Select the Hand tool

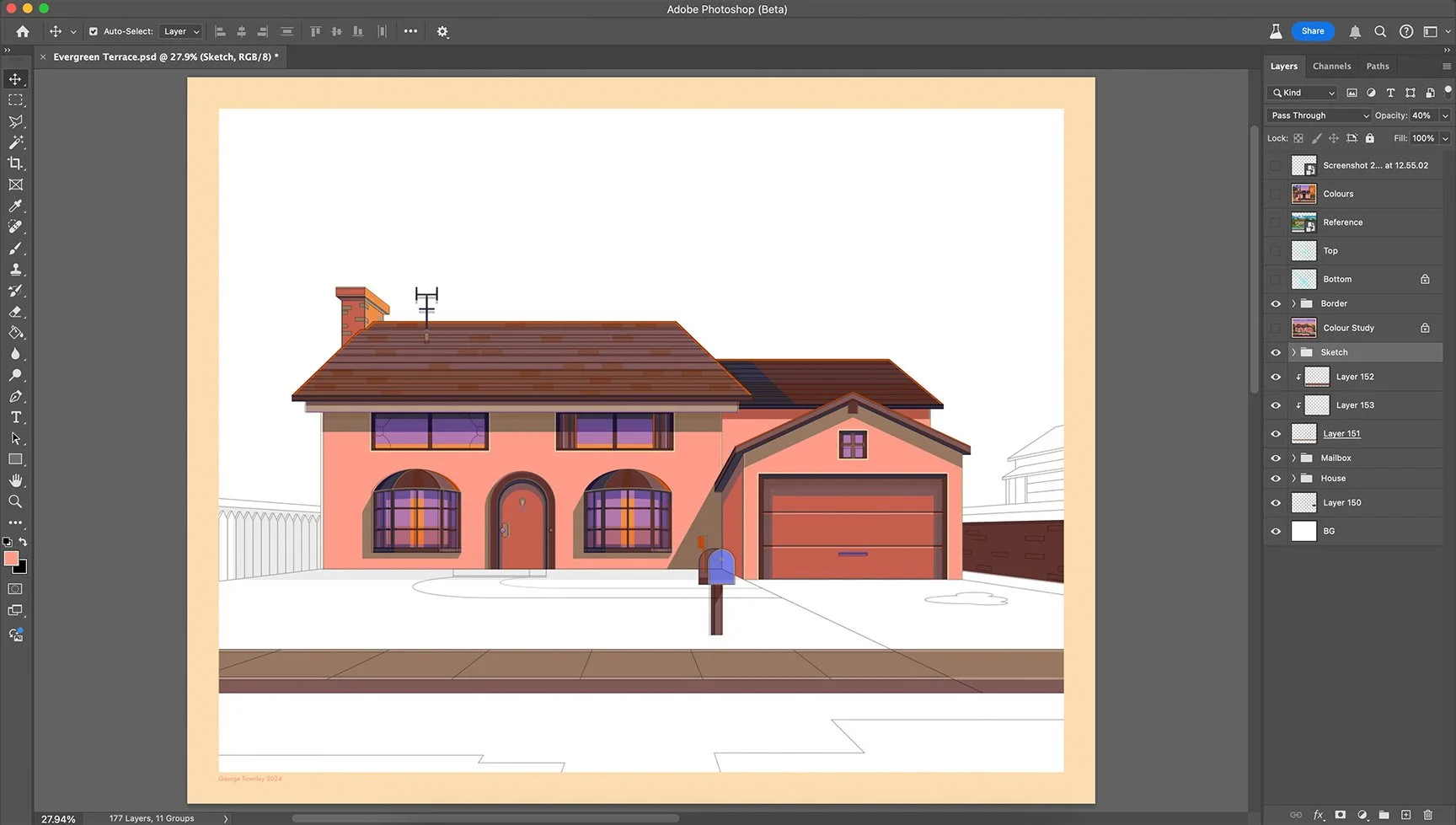(x=15, y=480)
